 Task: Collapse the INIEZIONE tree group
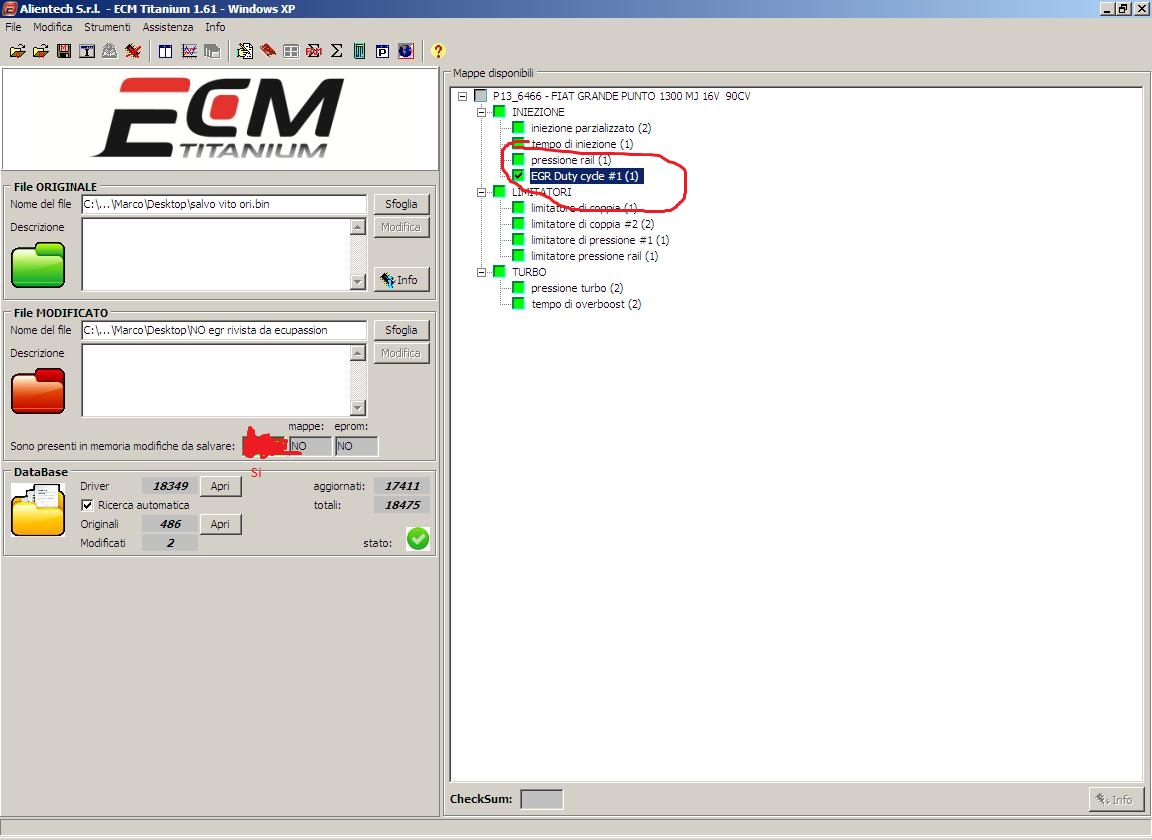coord(481,112)
